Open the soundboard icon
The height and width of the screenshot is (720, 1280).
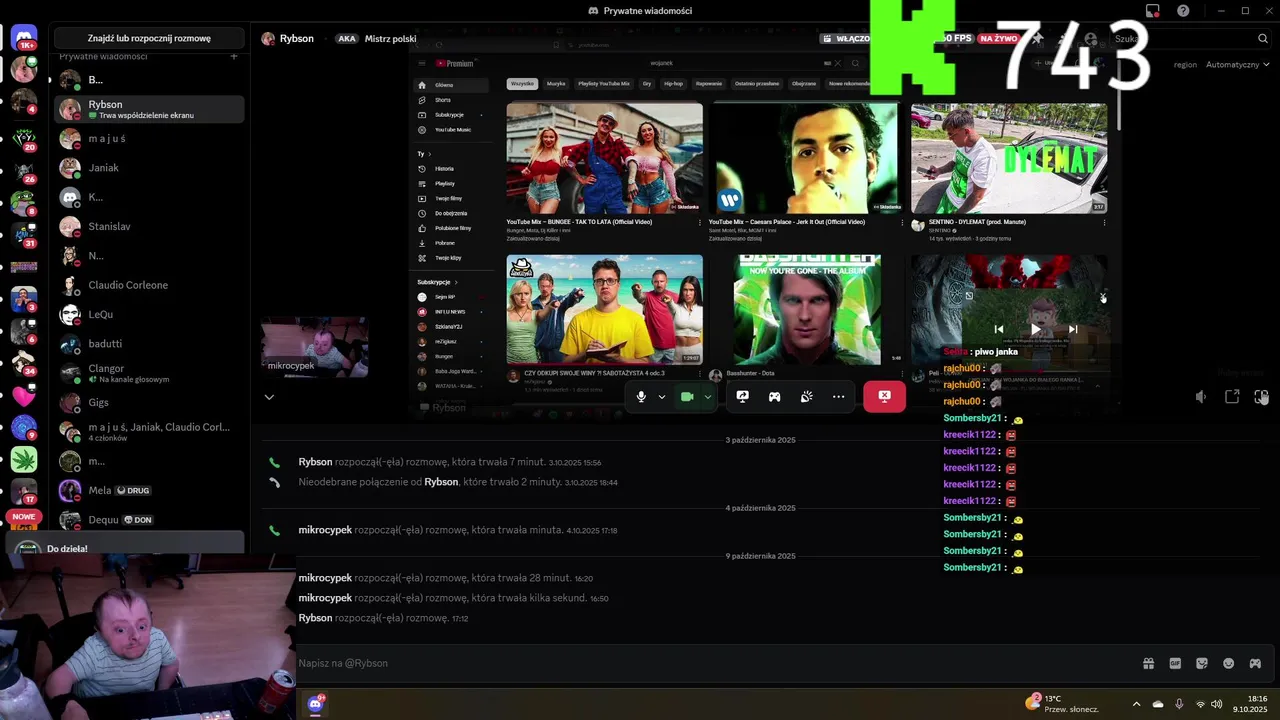[806, 397]
